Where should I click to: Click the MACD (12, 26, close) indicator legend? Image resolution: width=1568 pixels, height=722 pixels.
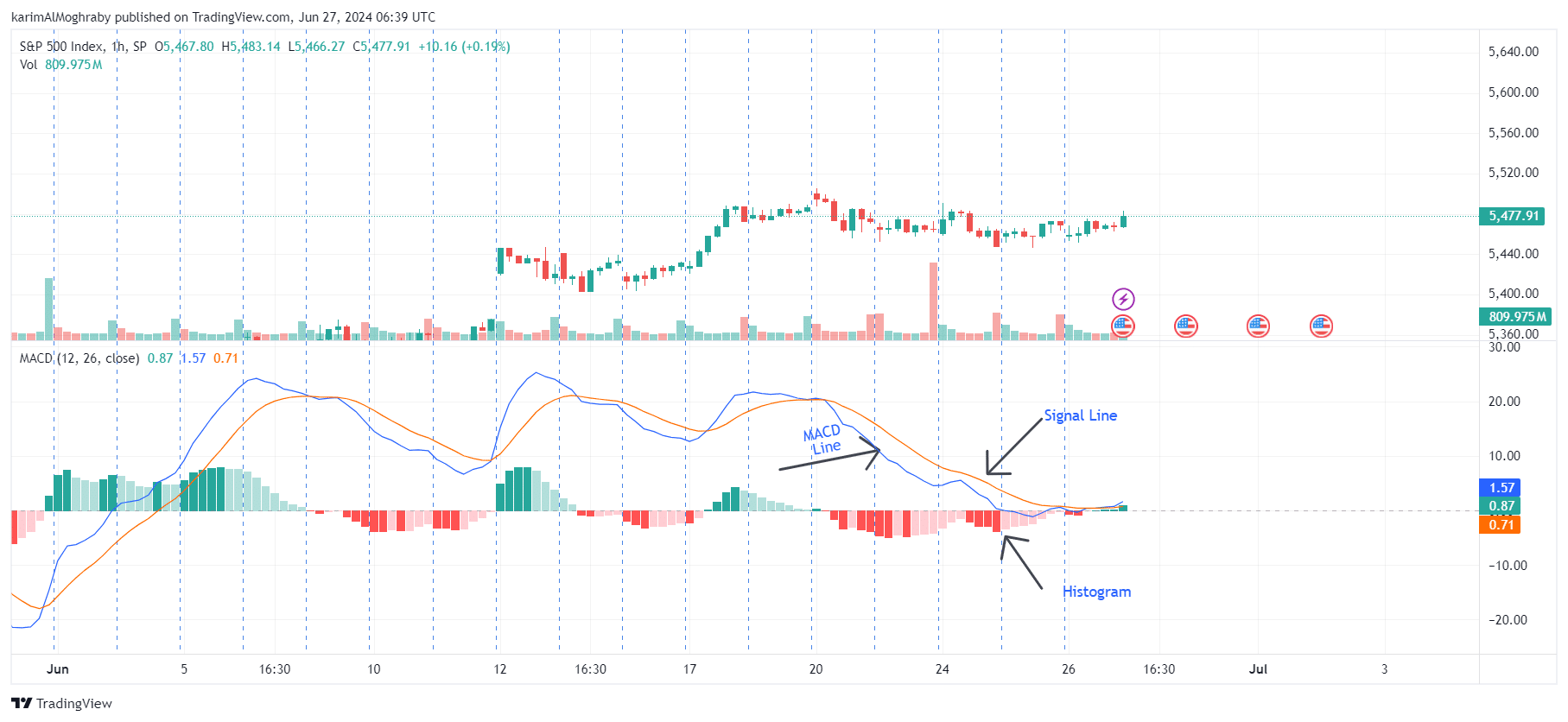pos(79,358)
